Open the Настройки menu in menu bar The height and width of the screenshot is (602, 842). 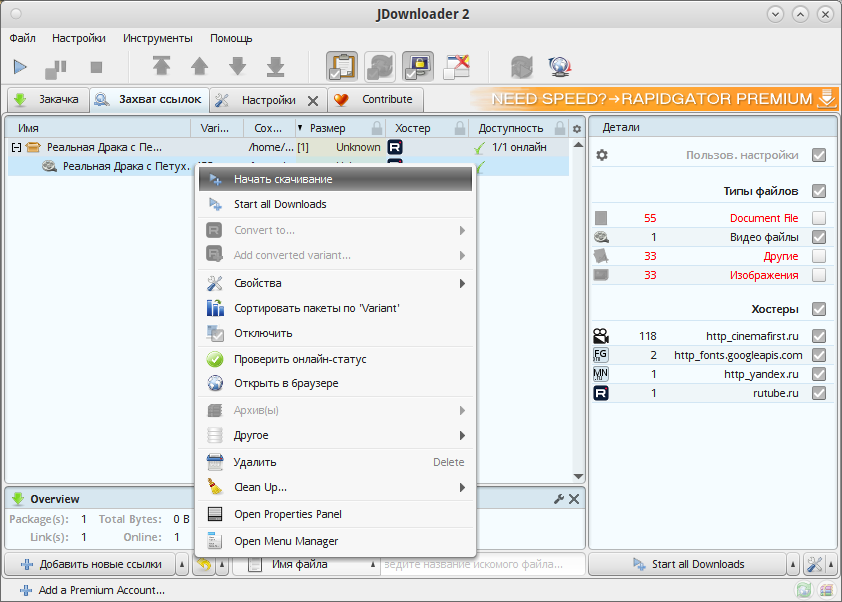tap(79, 38)
